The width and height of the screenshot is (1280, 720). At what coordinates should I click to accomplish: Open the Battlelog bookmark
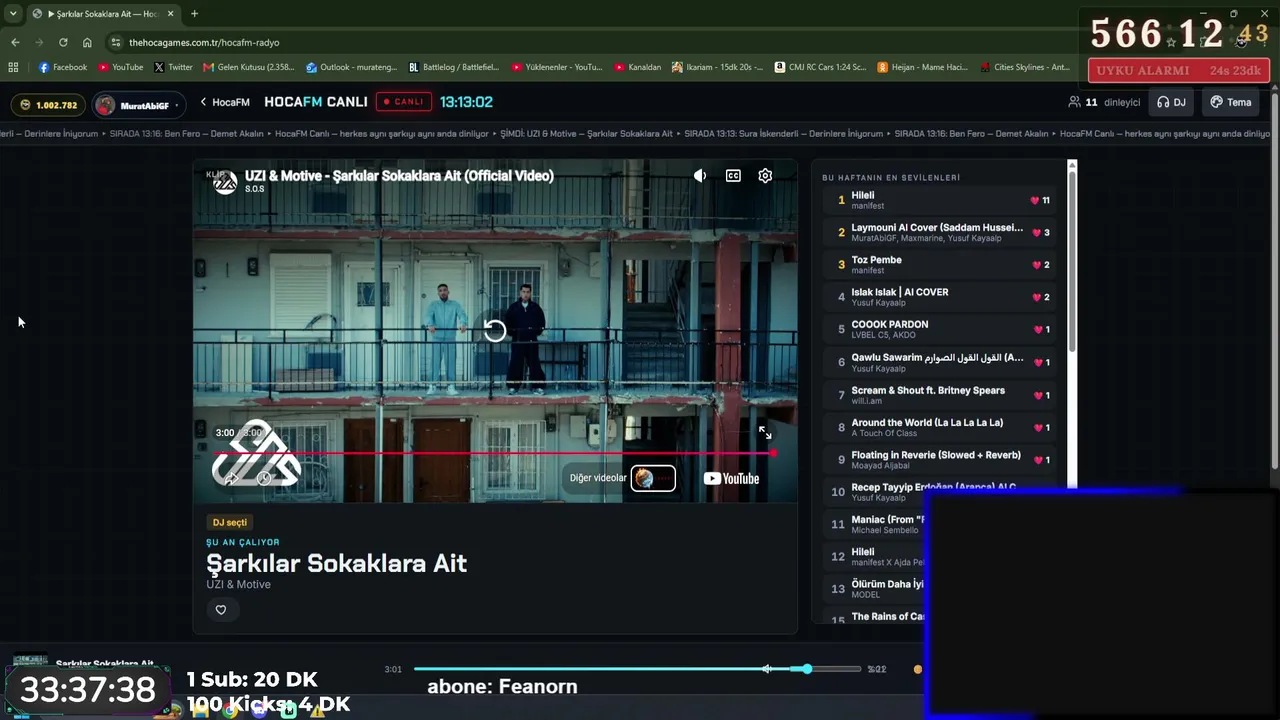[454, 68]
